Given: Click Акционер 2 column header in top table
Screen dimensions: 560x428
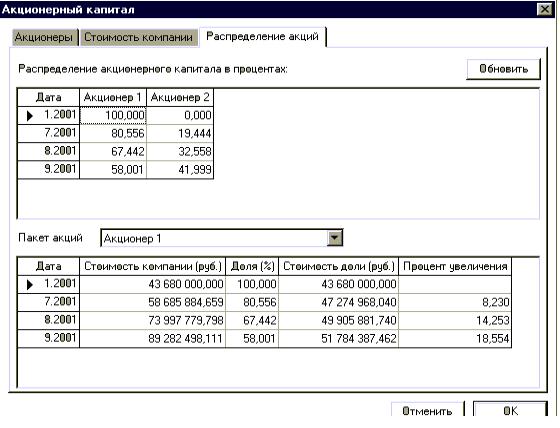Looking at the screenshot, I should [x=180, y=98].
